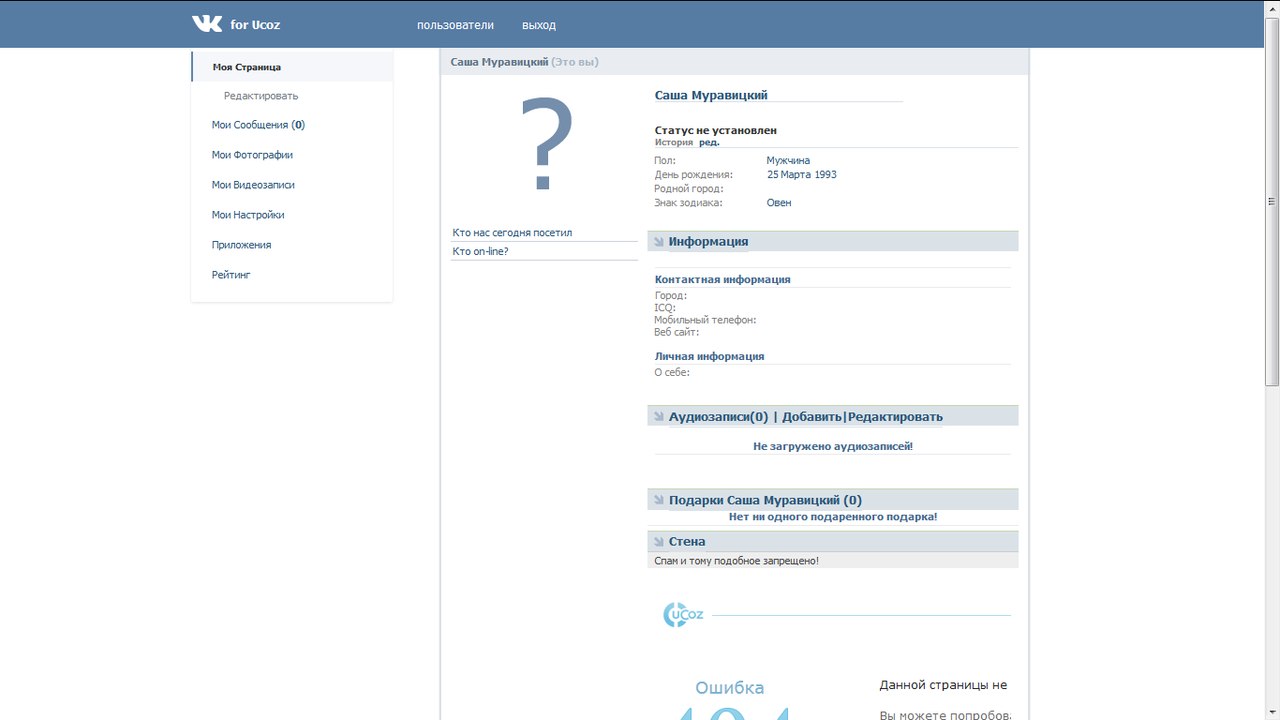Click the vertical scrollbar thumb
This screenshot has width=1280, height=720.
[x=1272, y=200]
